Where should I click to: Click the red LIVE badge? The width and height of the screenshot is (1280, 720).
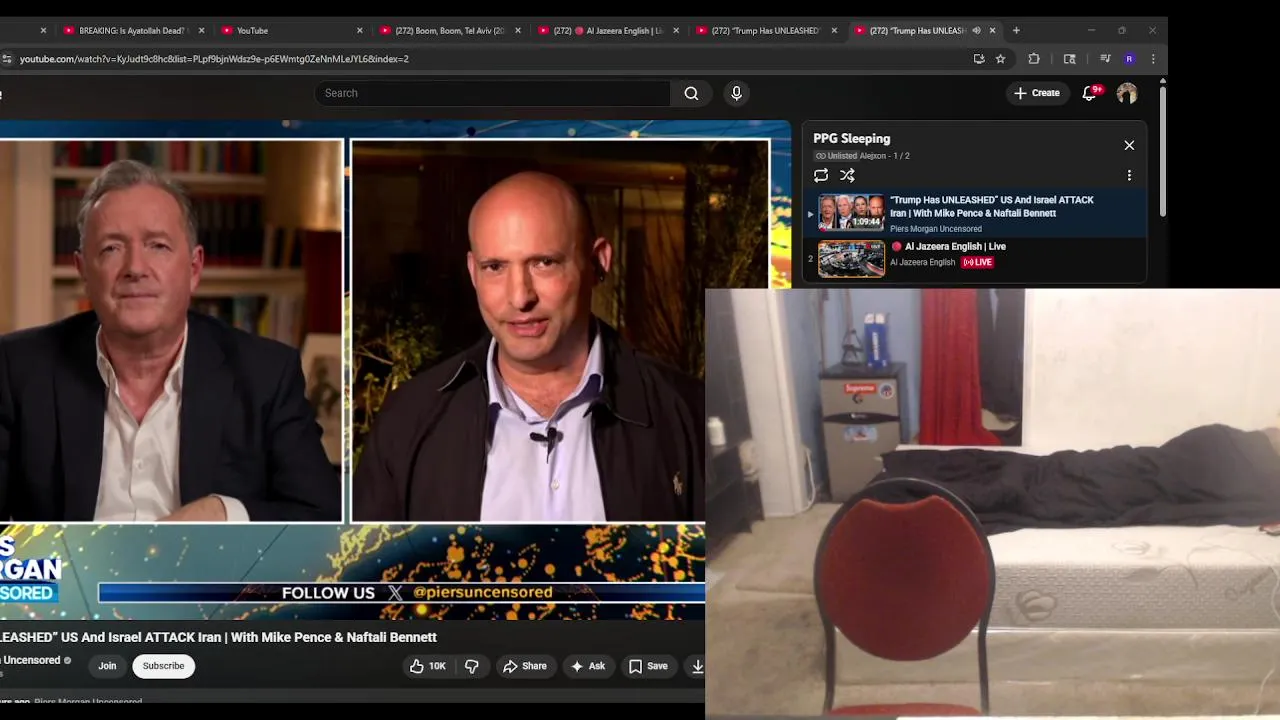click(977, 262)
